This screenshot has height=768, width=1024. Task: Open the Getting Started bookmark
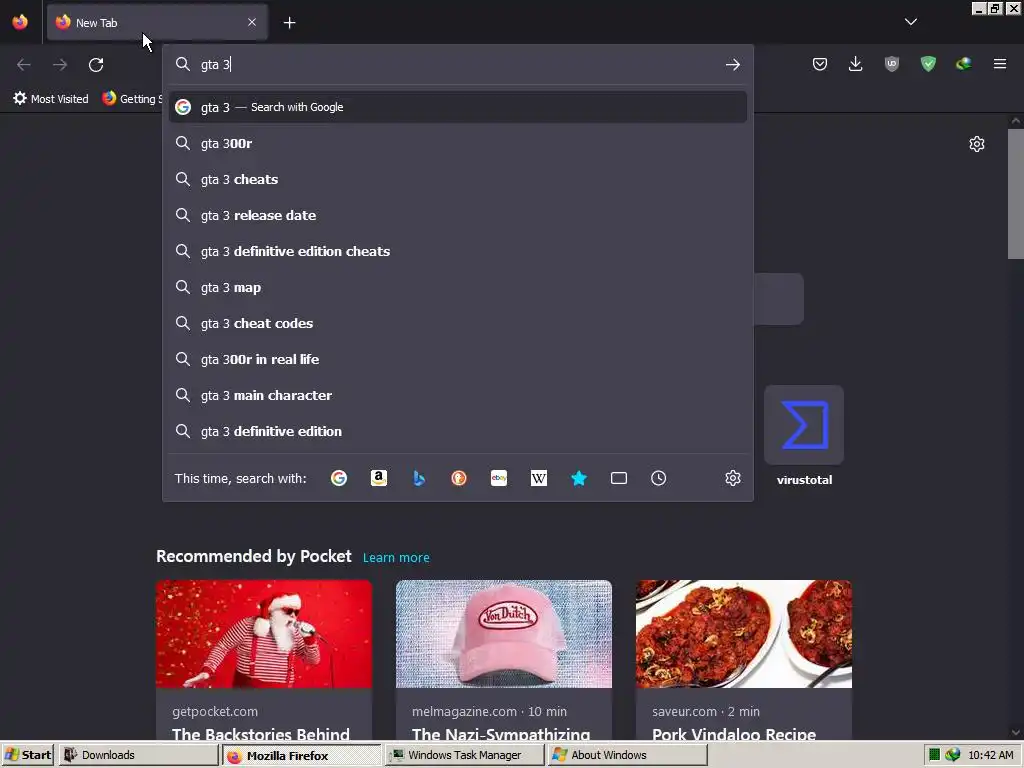pos(133,99)
